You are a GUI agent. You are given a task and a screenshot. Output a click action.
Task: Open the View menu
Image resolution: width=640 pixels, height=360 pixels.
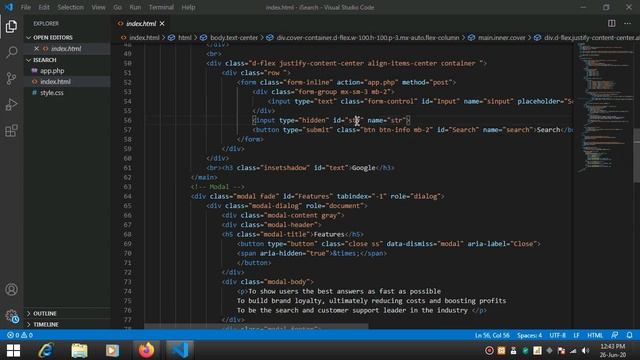tap(98, 7)
